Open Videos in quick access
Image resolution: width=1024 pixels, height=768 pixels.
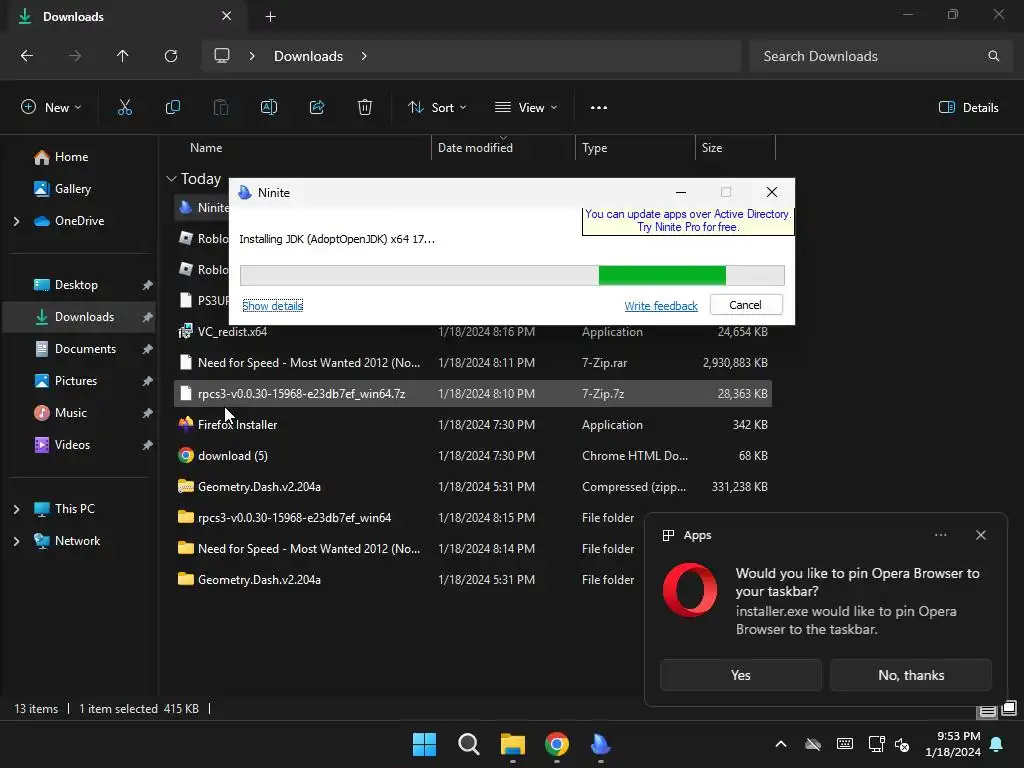click(x=72, y=445)
